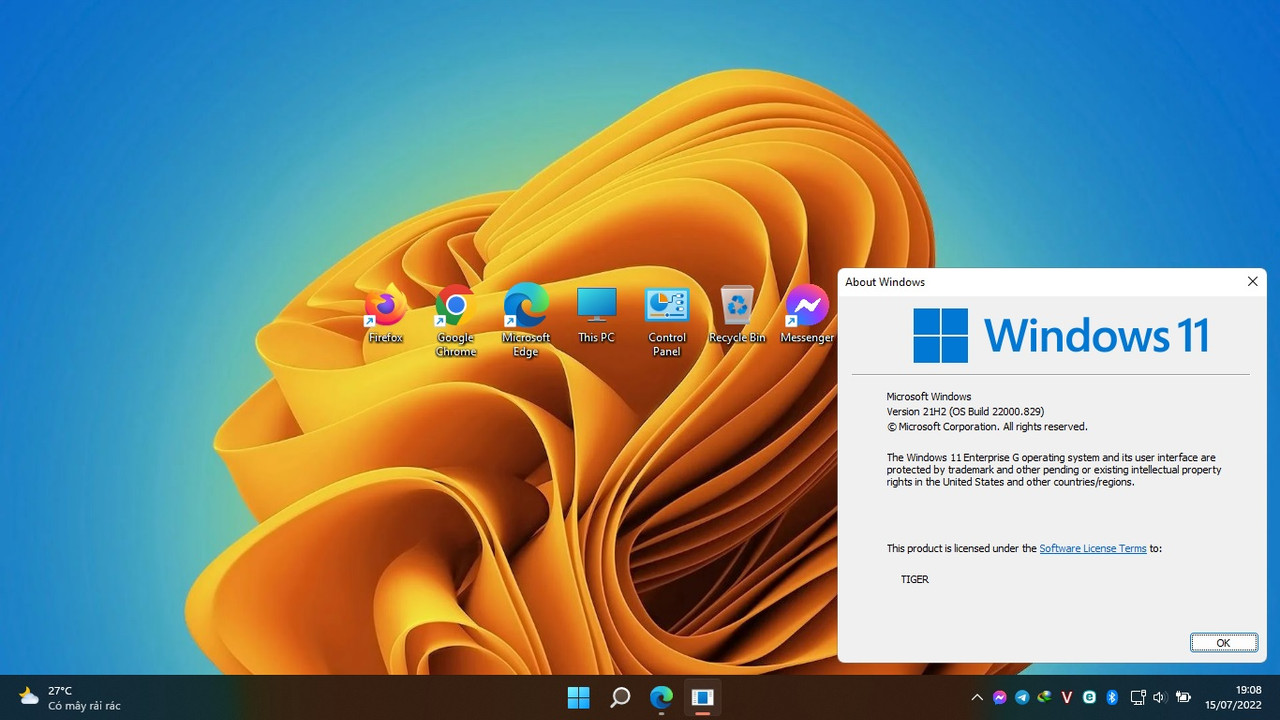Click the 'Version 21H2 (OS Build 22000.829)' text
The image size is (1280, 720).
(965, 412)
